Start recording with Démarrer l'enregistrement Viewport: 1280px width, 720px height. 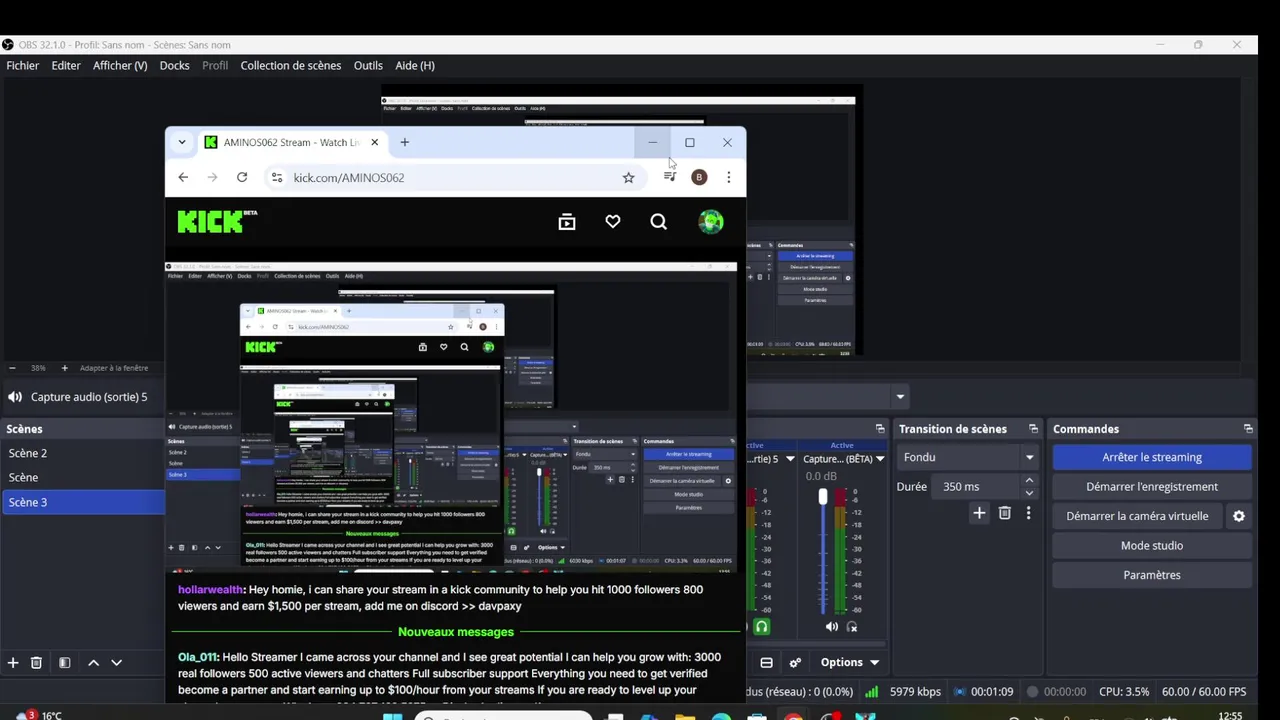[1152, 487]
